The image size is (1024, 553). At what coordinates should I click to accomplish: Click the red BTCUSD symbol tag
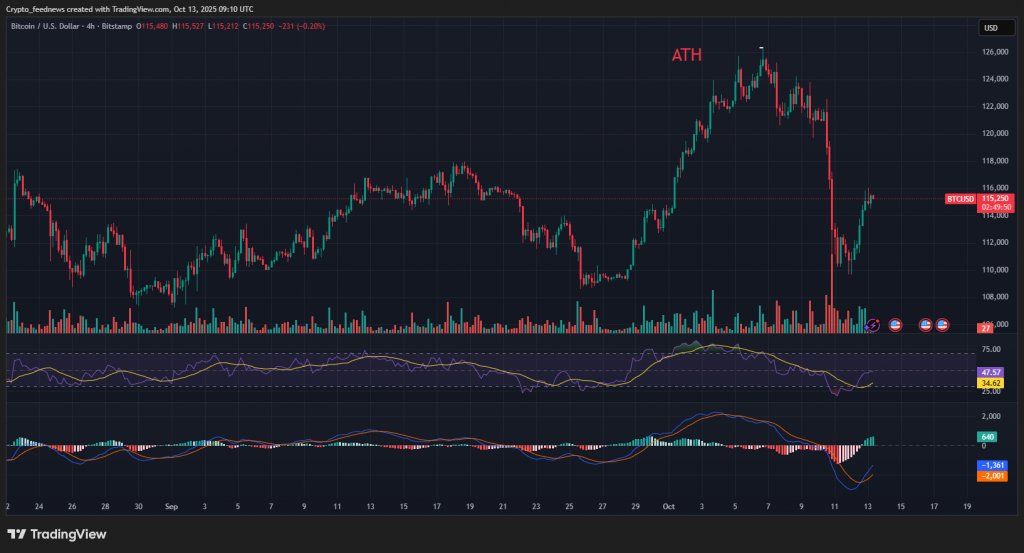960,199
